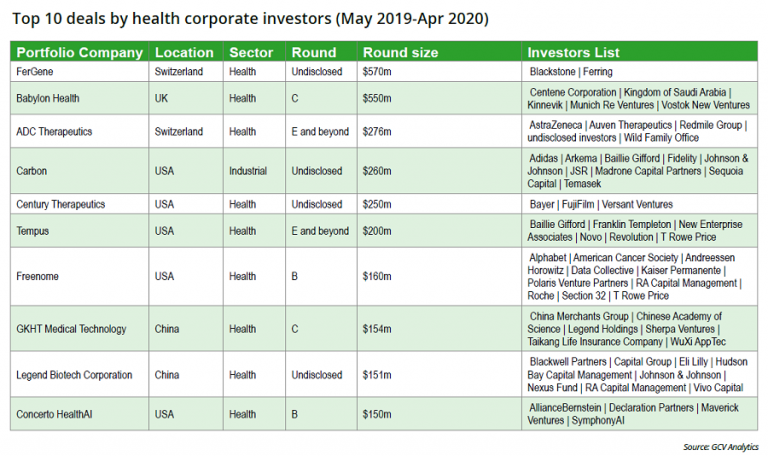Viewport: 768px width, 456px height.
Task: Select the Industrial sector cell
Action: click(248, 171)
